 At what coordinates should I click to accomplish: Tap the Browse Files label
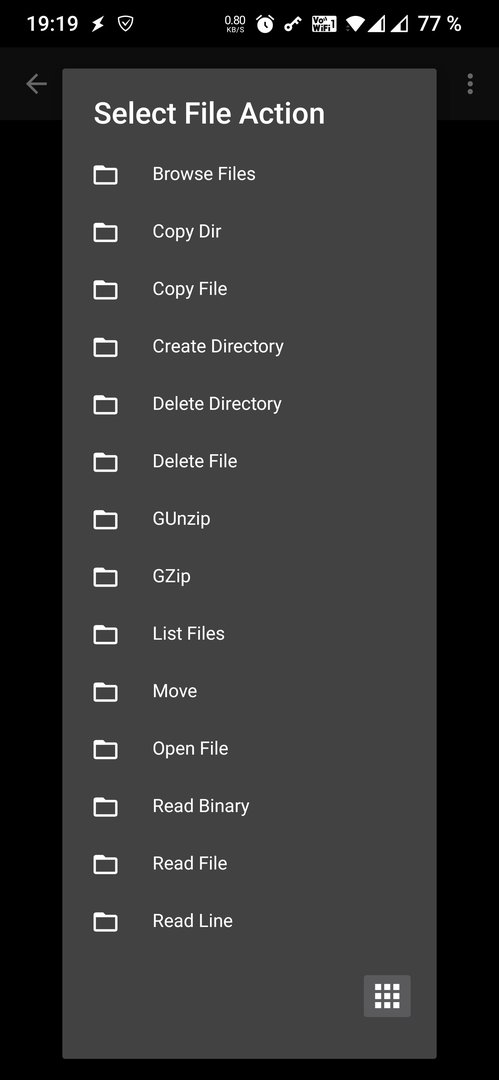coord(204,174)
